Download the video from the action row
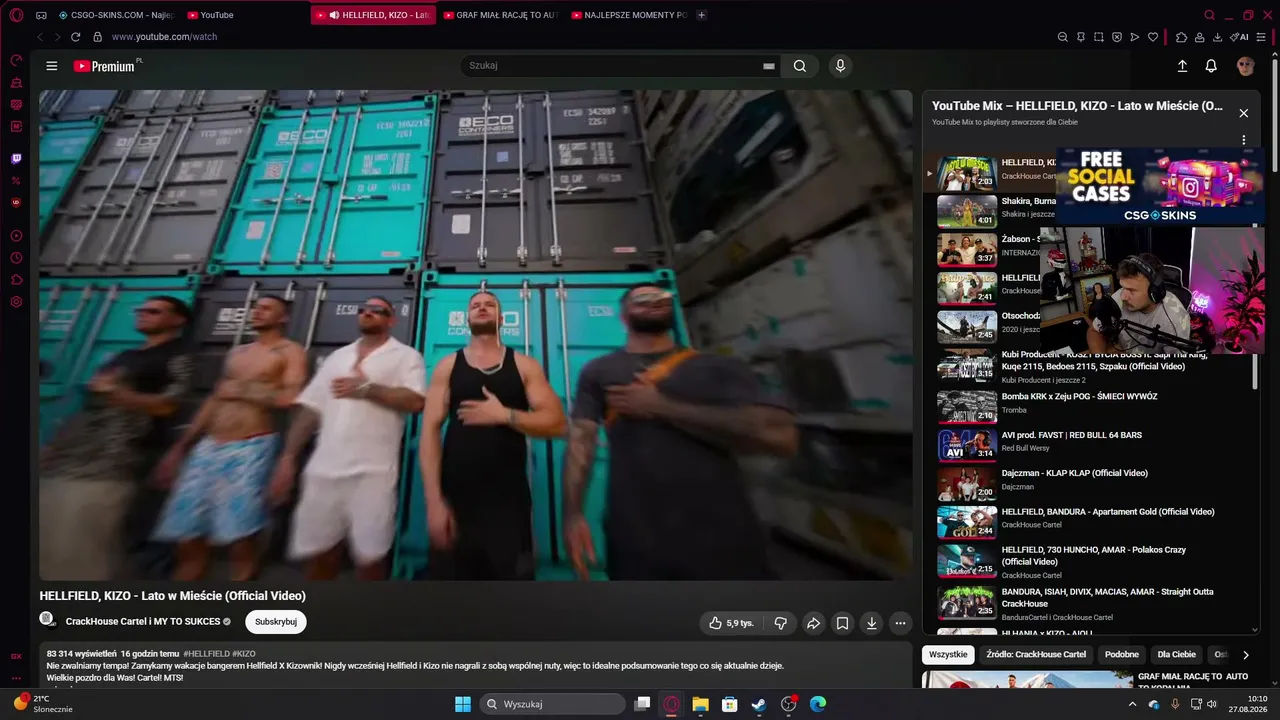Viewport: 1280px width, 720px height. point(872,623)
